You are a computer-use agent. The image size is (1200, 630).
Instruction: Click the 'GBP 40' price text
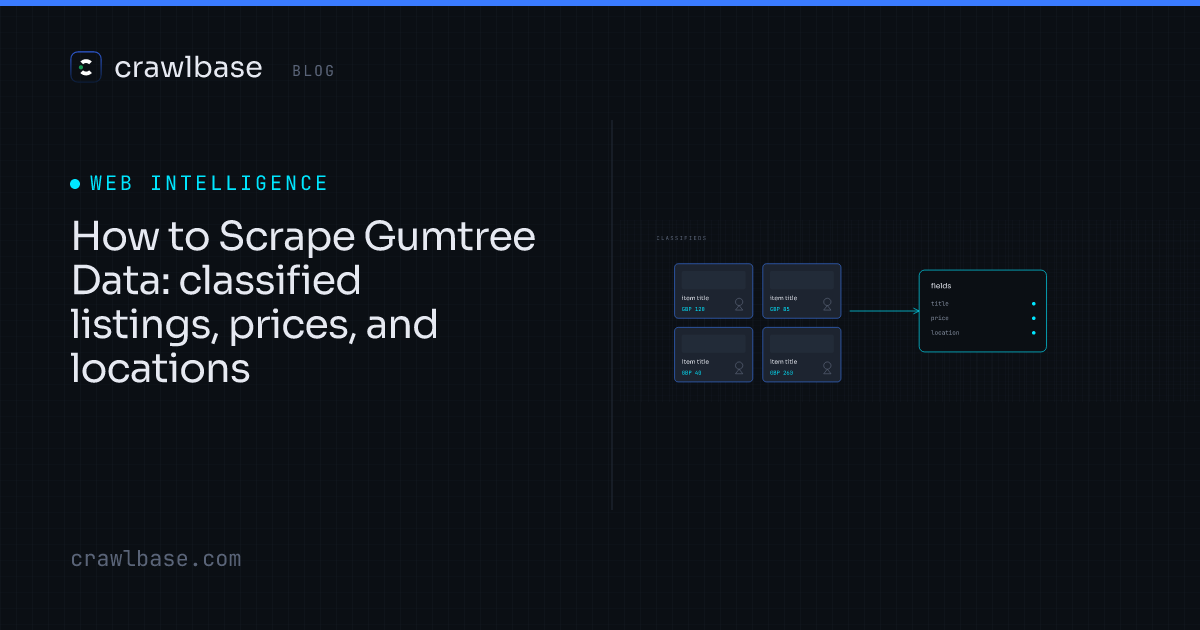691,373
